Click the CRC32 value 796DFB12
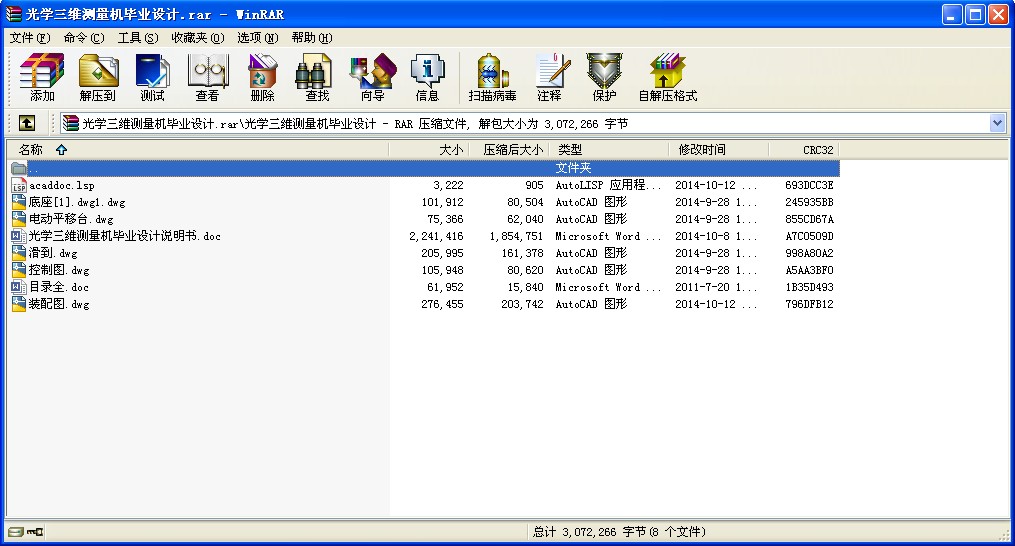The image size is (1015, 546). 809,303
